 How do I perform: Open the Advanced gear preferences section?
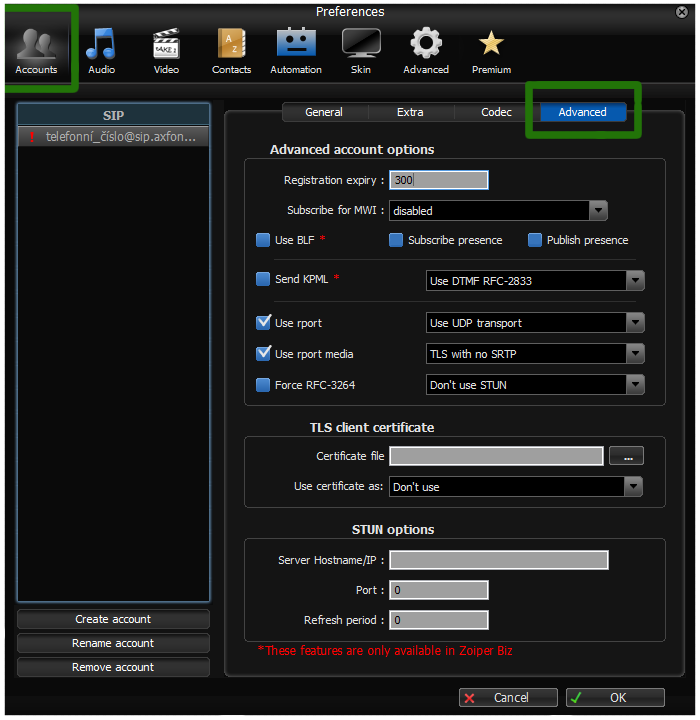(x=426, y=50)
